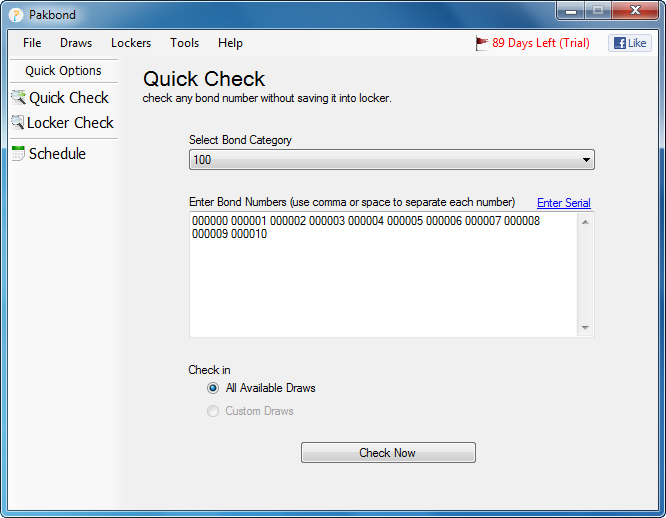Click the Quick Options header
Screen dimensions: 666x518
(63, 70)
